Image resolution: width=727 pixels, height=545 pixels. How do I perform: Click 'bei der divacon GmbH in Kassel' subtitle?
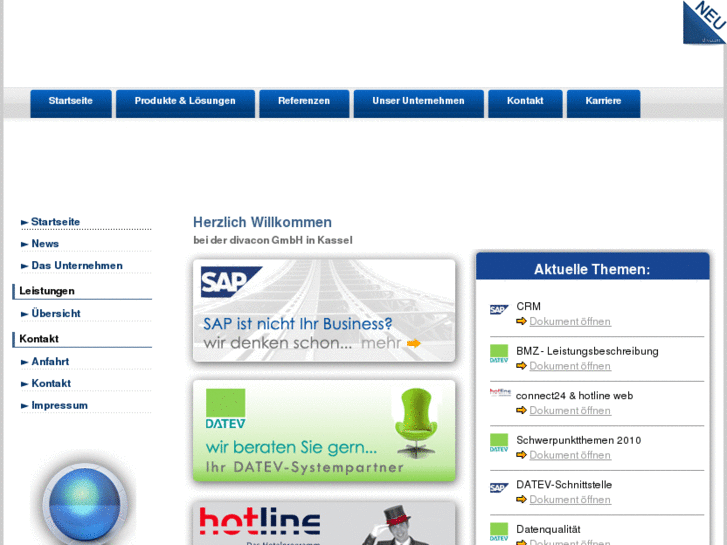tap(273, 240)
